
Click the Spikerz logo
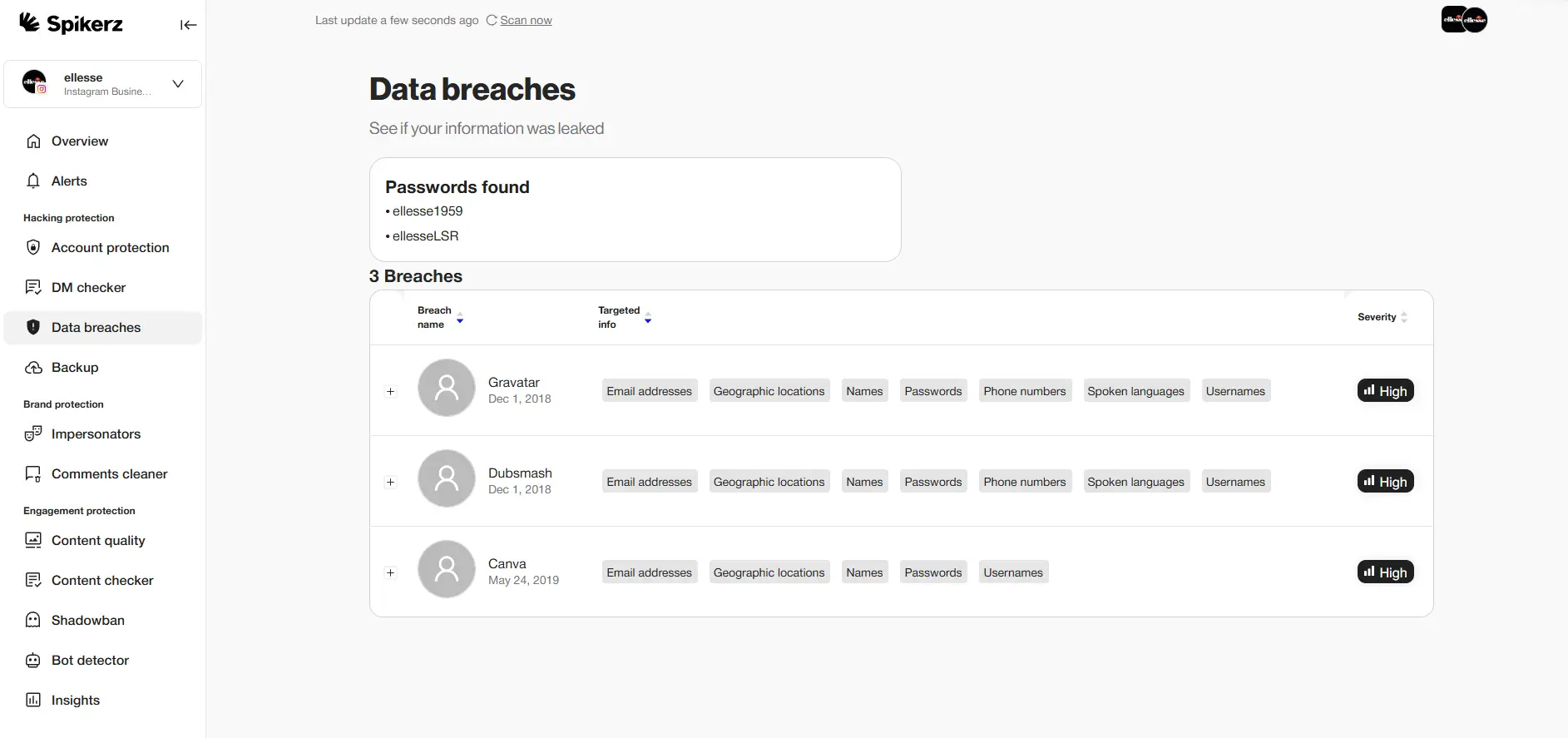71,23
